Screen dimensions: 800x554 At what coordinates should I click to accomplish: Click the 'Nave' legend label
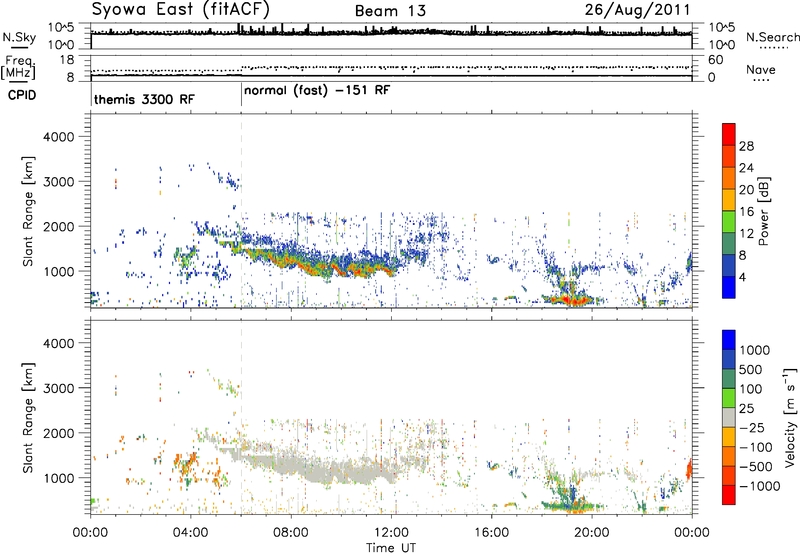coord(761,69)
